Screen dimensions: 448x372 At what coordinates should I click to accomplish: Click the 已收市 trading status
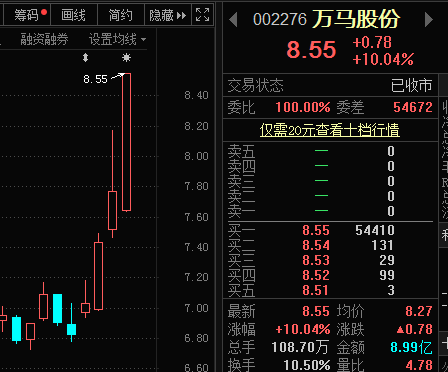coord(412,85)
